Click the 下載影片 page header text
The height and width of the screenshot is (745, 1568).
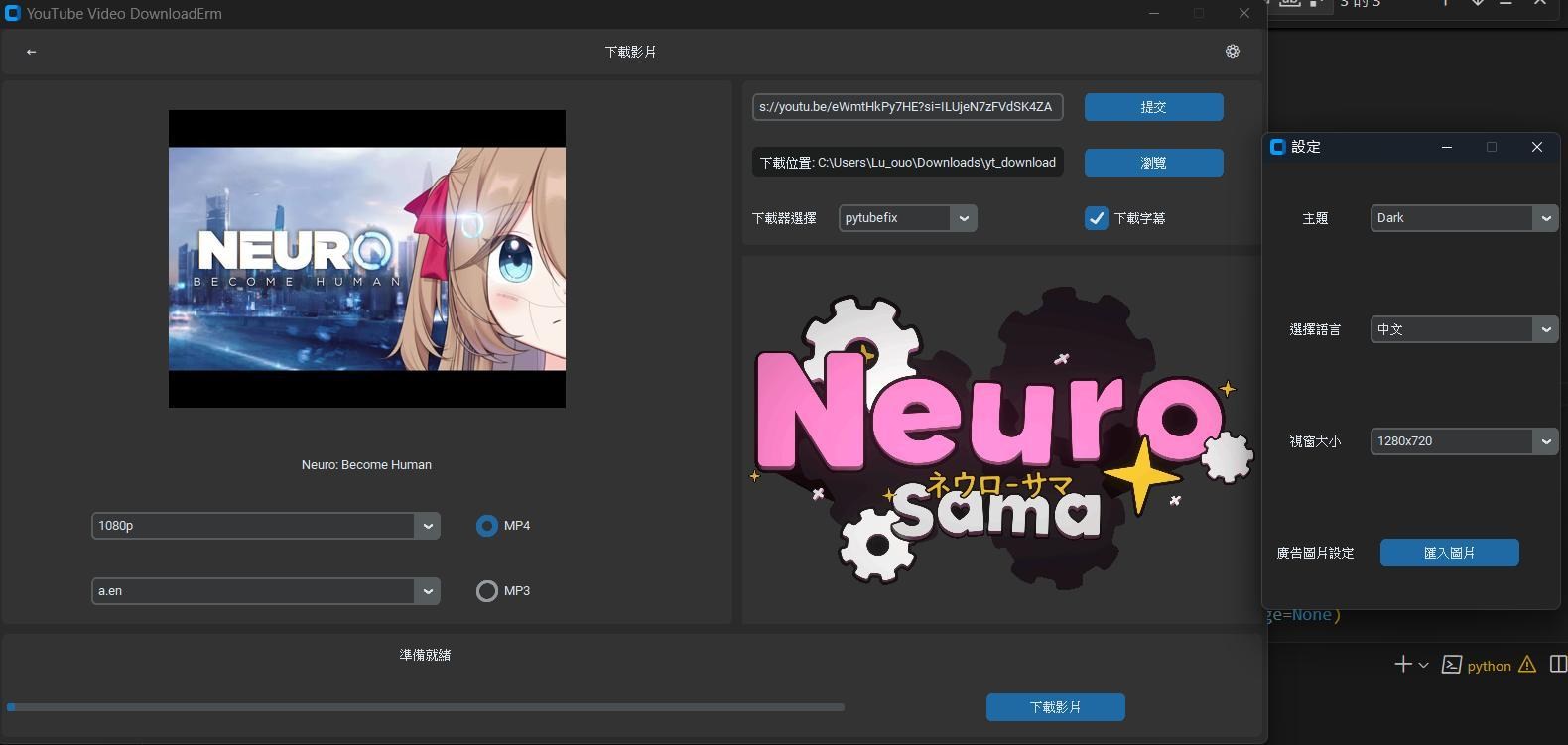point(630,52)
